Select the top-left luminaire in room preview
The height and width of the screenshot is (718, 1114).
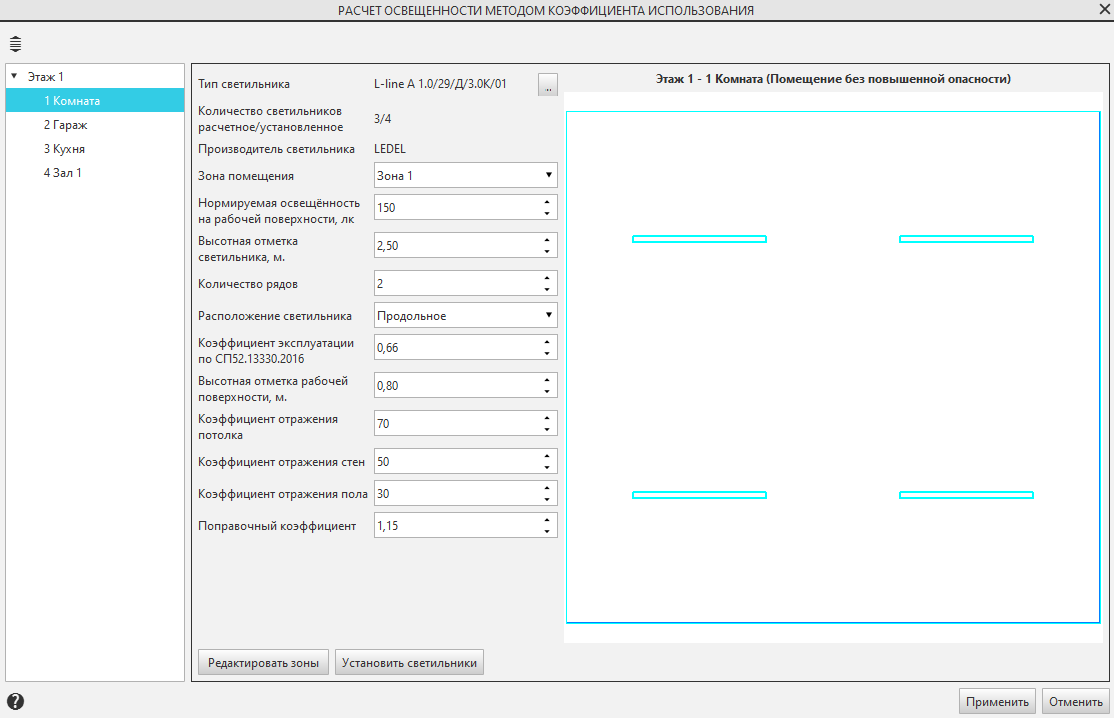click(699, 239)
